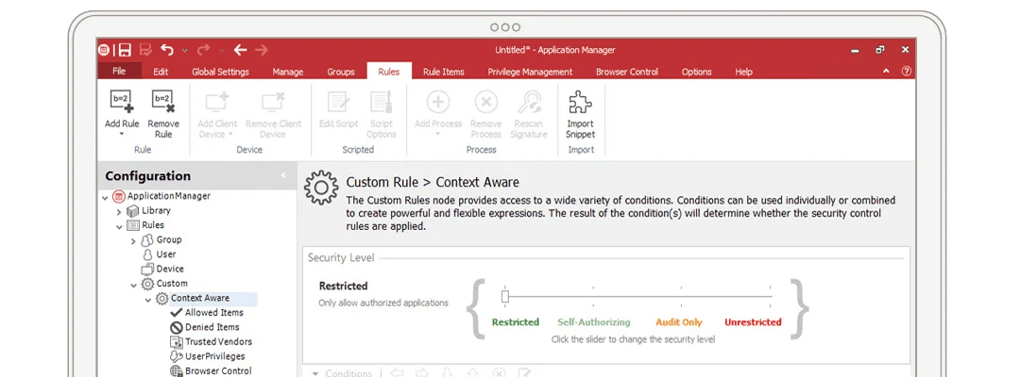Select the Device rule node icon
This screenshot has height=377, width=1020.
click(x=147, y=269)
